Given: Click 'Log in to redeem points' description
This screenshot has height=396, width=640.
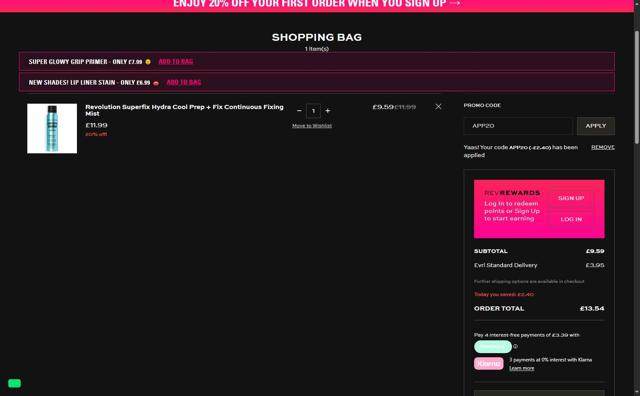Looking at the screenshot, I should point(512,211).
